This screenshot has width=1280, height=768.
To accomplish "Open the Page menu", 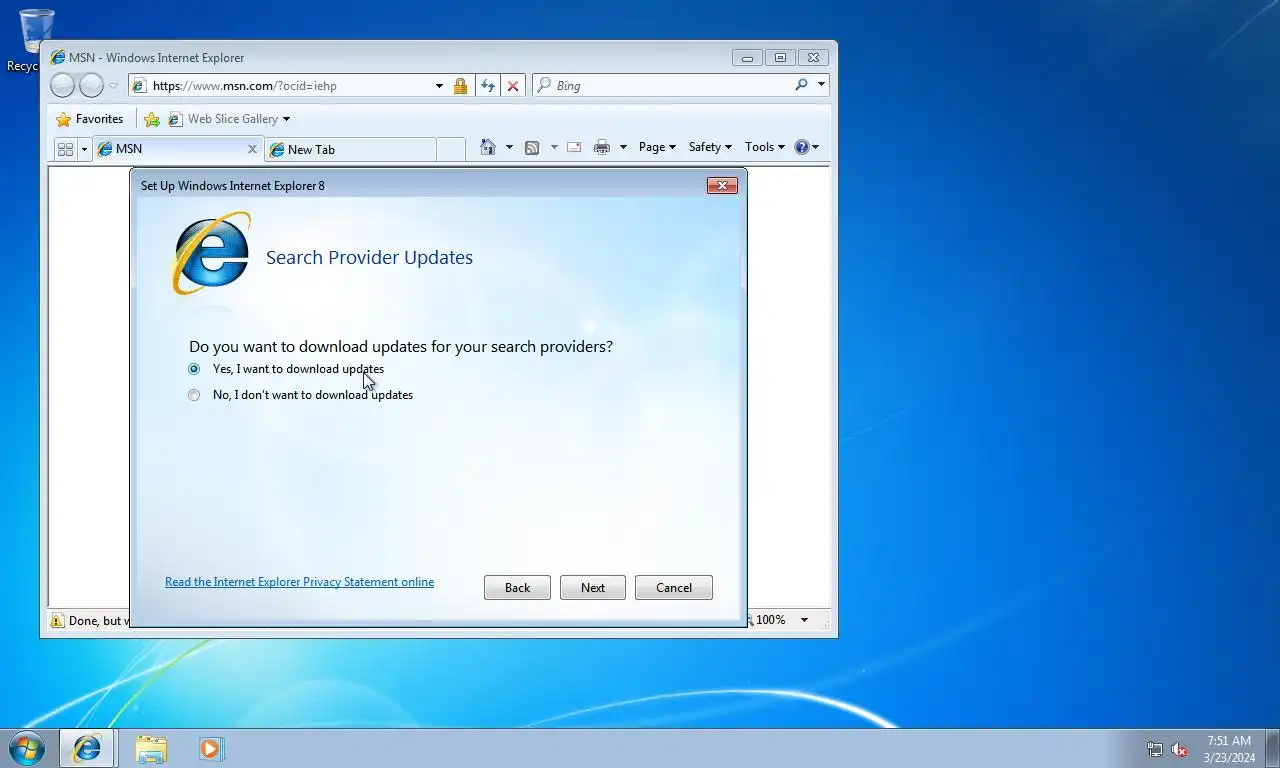I will click(657, 147).
